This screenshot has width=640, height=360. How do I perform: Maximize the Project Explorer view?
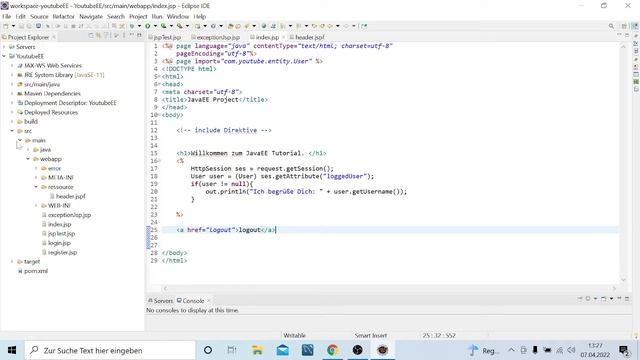click(139, 36)
